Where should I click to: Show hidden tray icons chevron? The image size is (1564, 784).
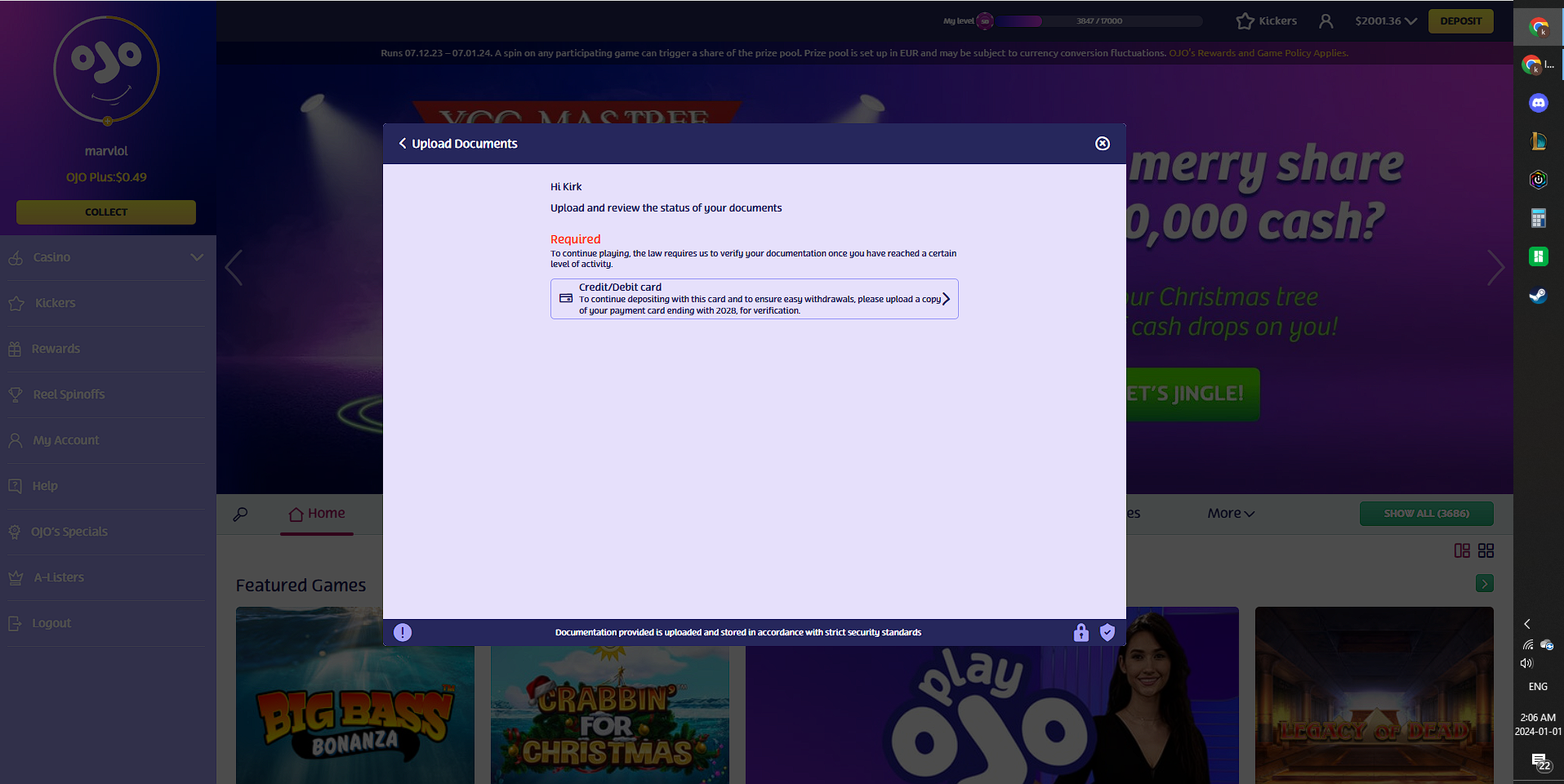pyautogui.click(x=1527, y=624)
